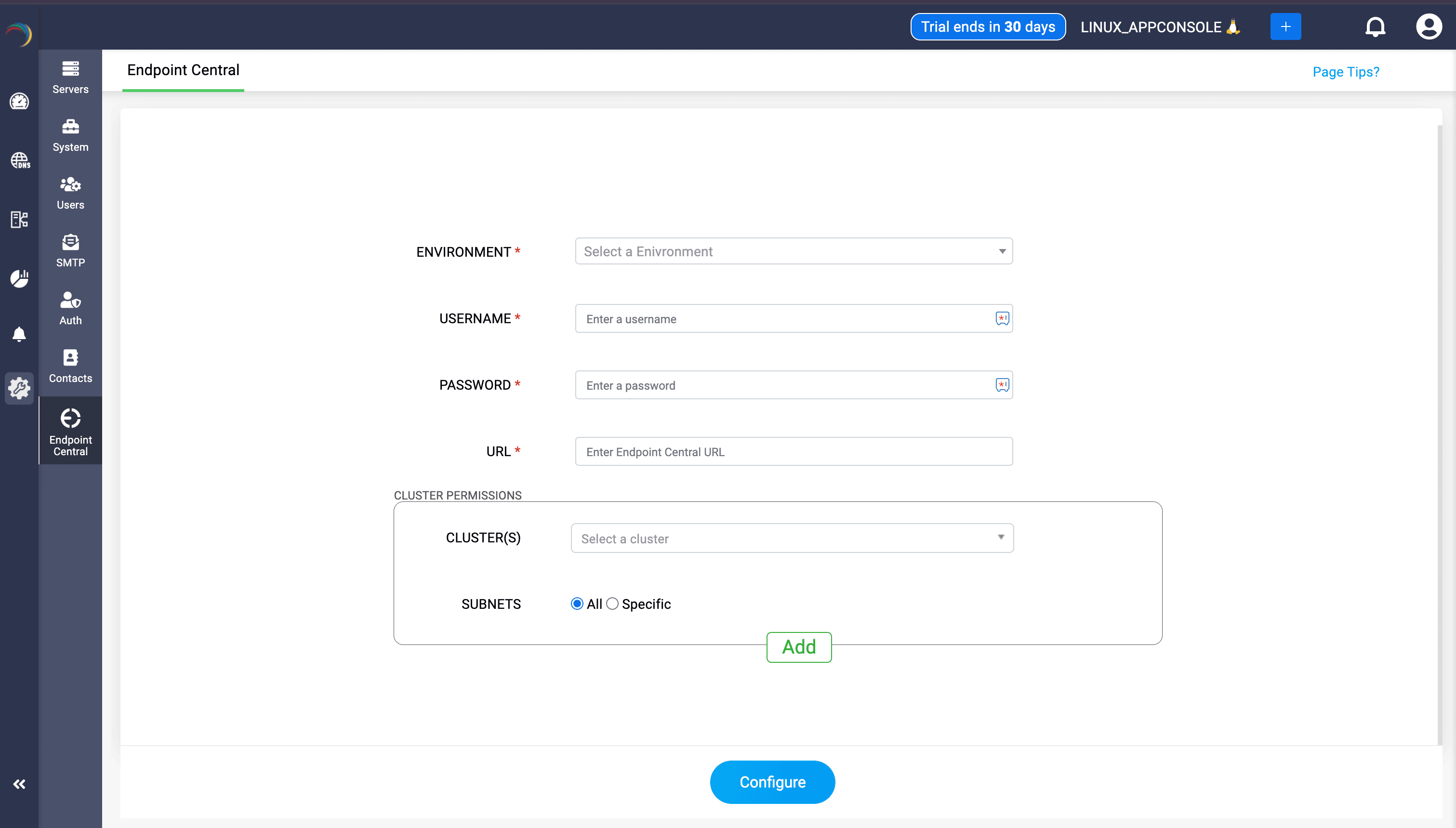Image resolution: width=1456 pixels, height=828 pixels.
Task: Select the Specific subnets radio button
Action: (612, 604)
